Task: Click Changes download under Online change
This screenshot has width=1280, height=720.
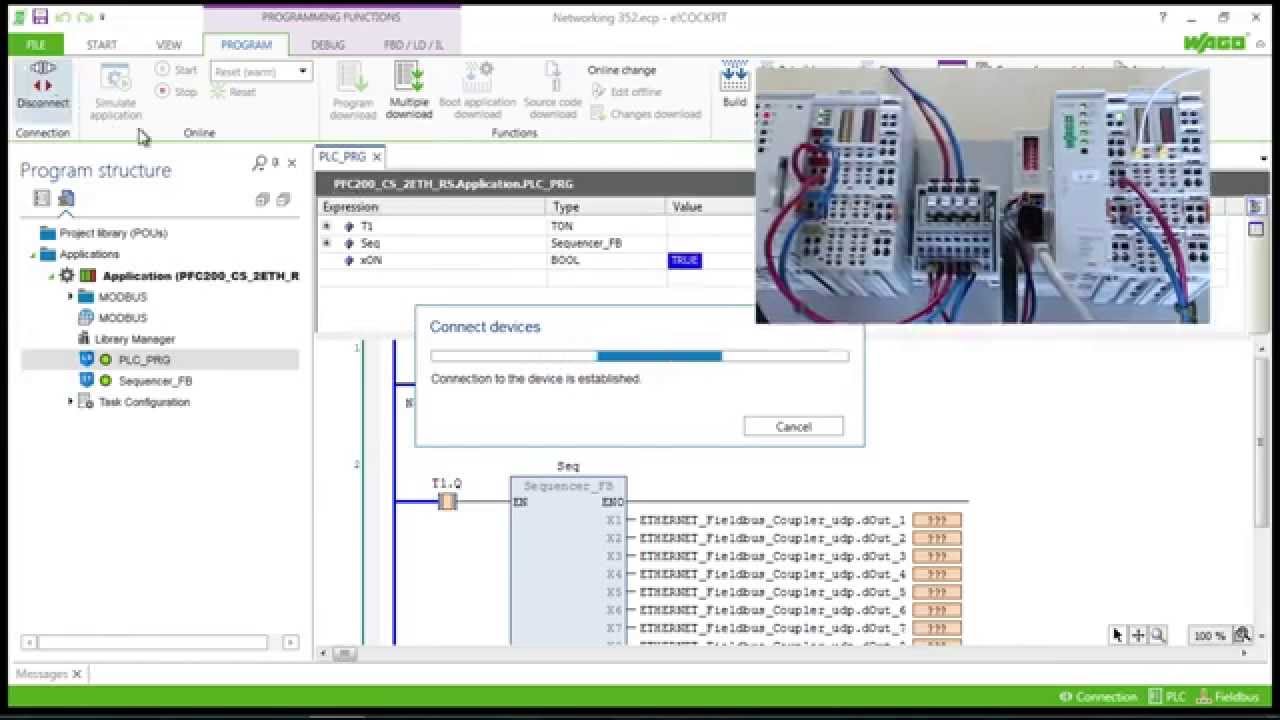Action: pos(646,114)
